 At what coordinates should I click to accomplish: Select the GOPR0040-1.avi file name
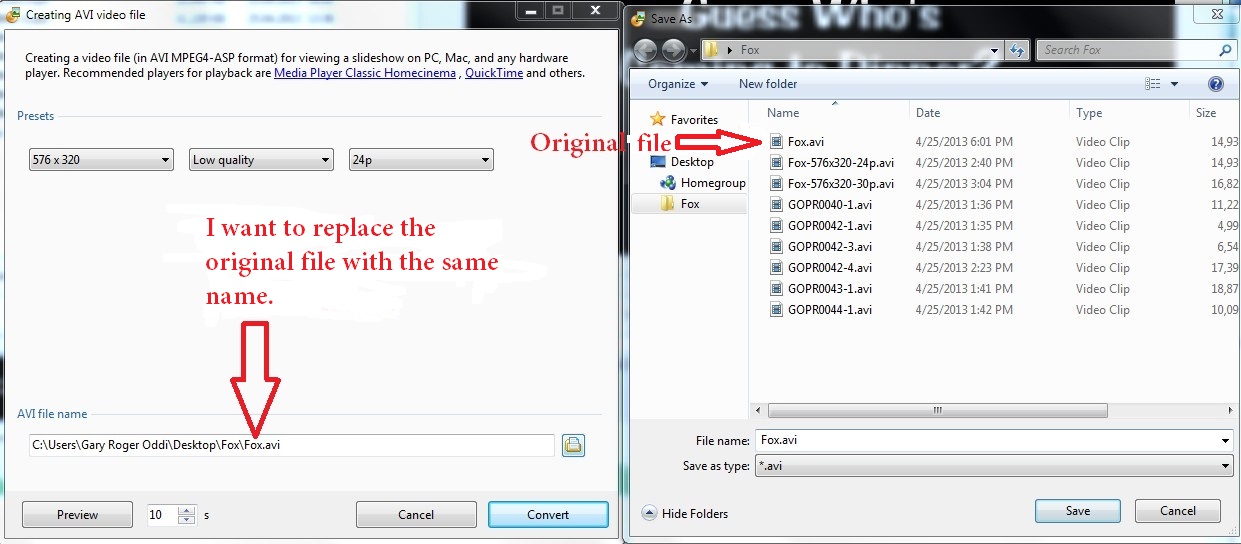click(x=830, y=205)
